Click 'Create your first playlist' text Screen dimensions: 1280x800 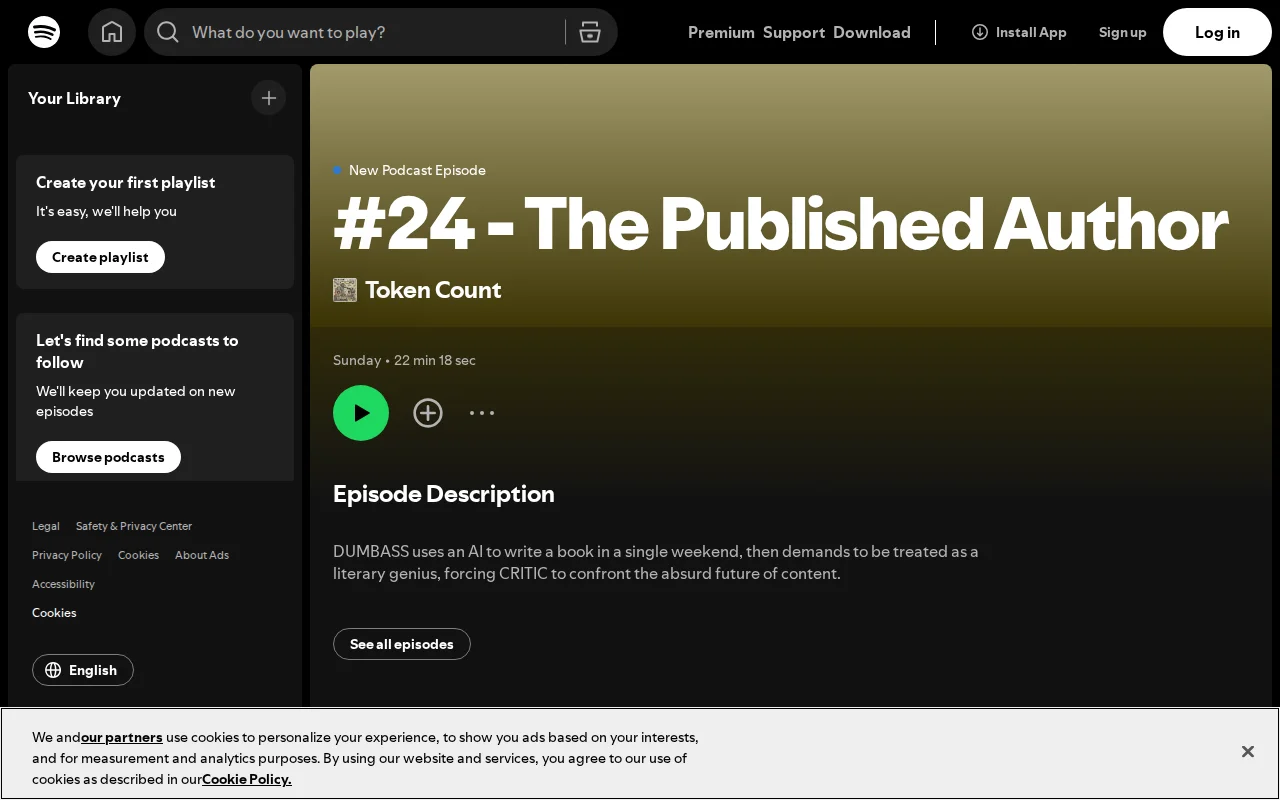pyautogui.click(x=126, y=182)
